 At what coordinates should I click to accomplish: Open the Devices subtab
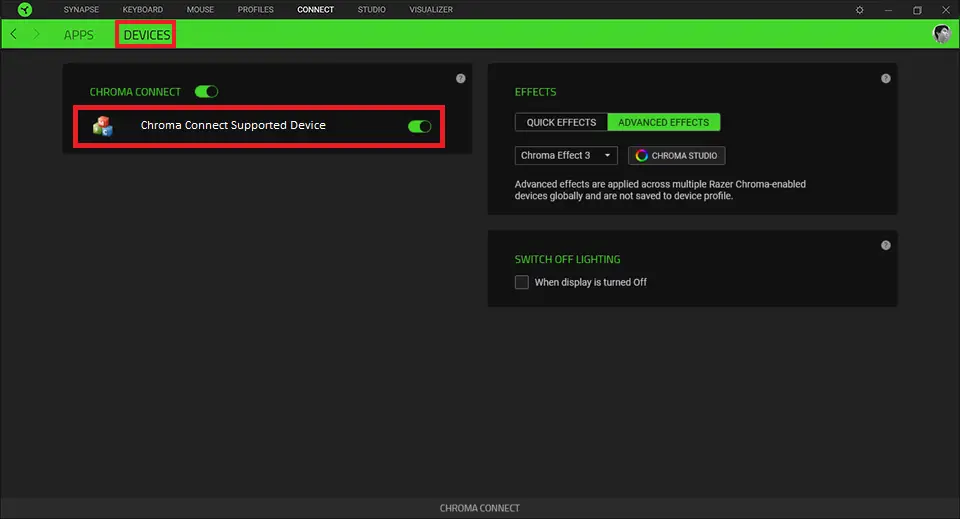click(147, 35)
